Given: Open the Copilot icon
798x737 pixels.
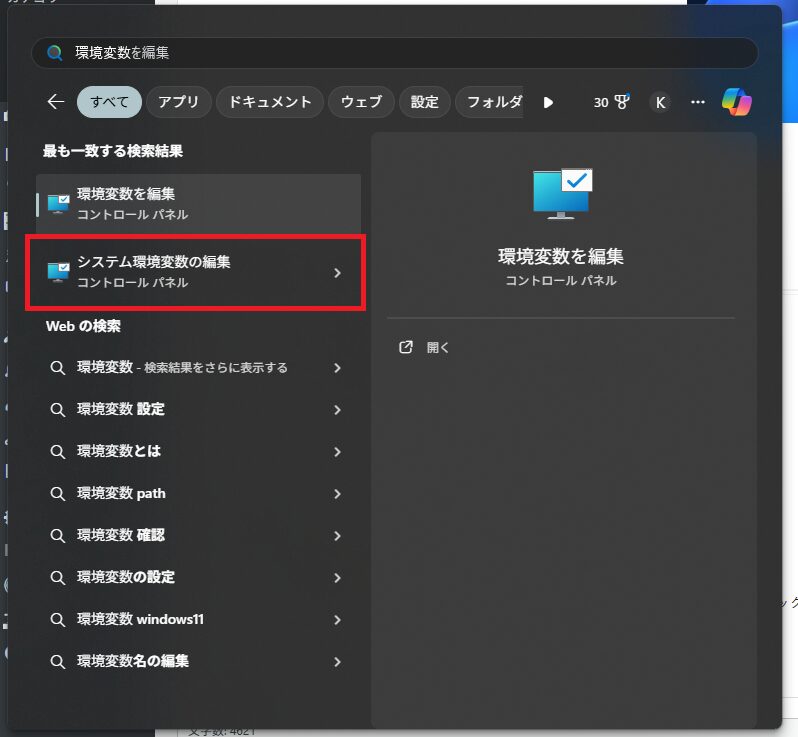Looking at the screenshot, I should tap(736, 102).
